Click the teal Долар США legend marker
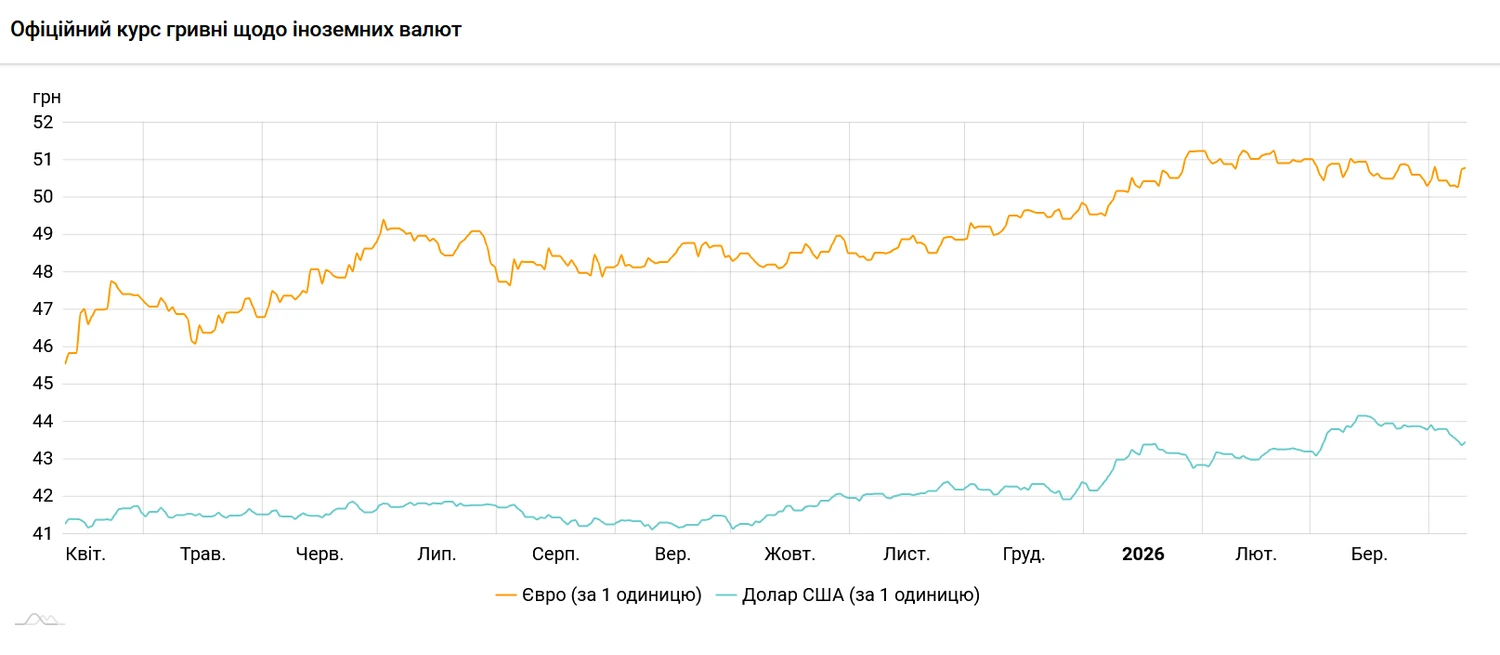 [727, 596]
